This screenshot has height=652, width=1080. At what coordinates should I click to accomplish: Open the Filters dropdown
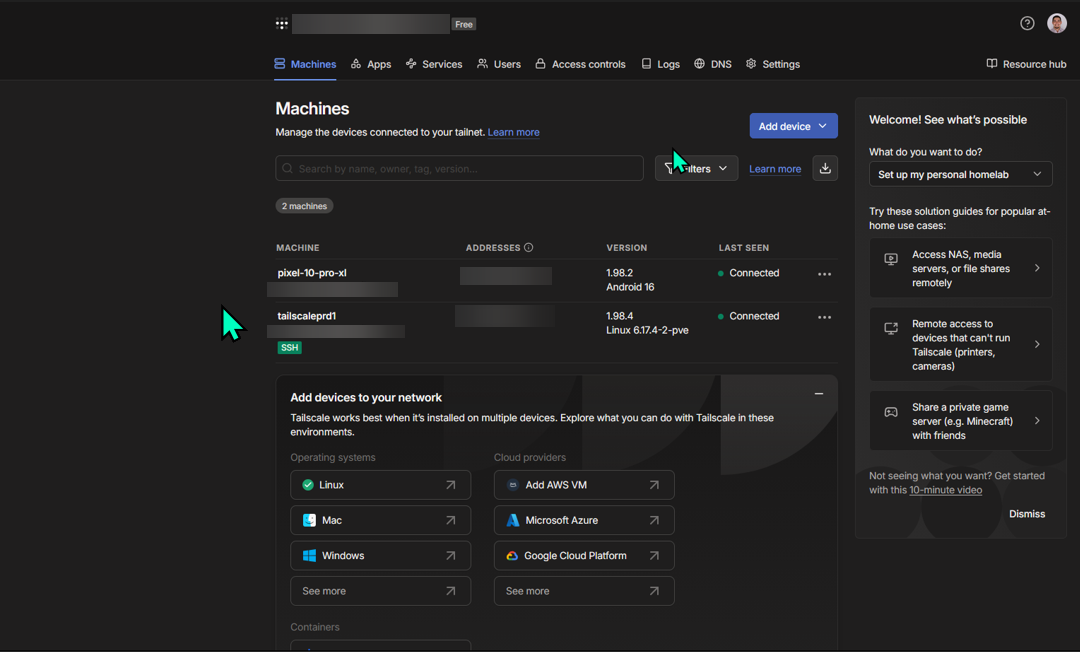click(696, 168)
